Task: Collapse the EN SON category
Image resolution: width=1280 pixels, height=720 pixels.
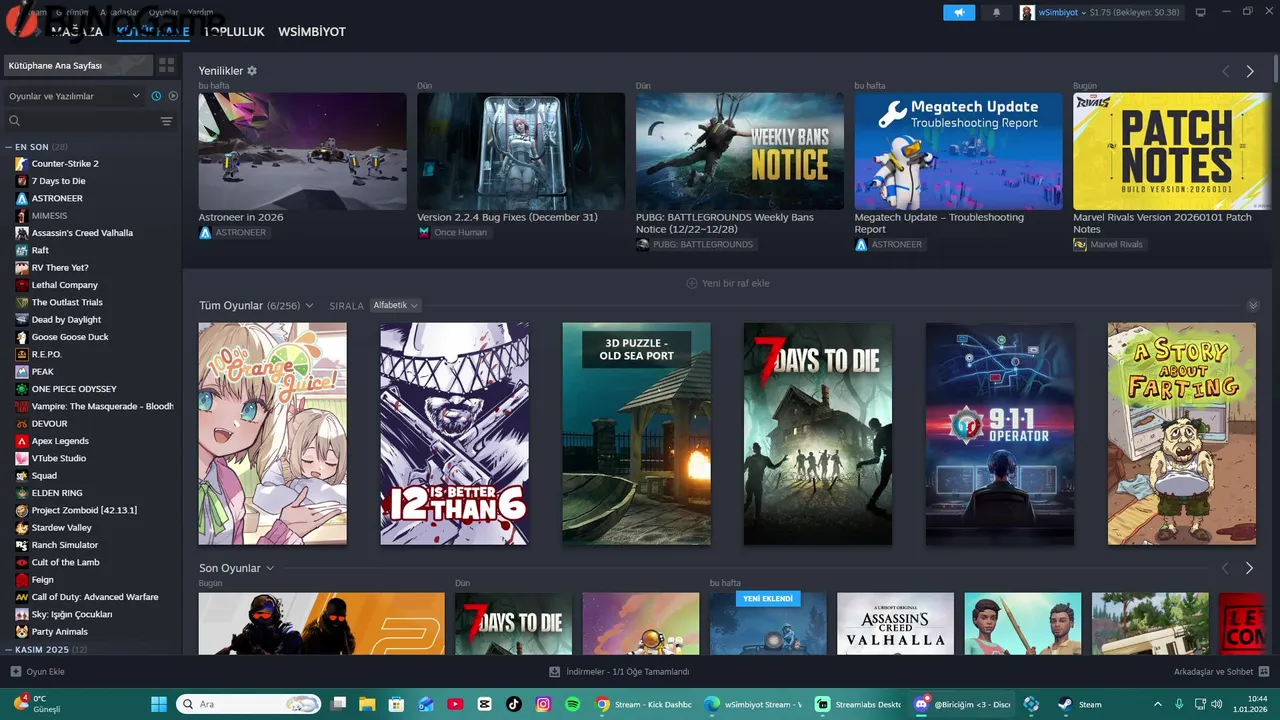Action: pyautogui.click(x=8, y=147)
